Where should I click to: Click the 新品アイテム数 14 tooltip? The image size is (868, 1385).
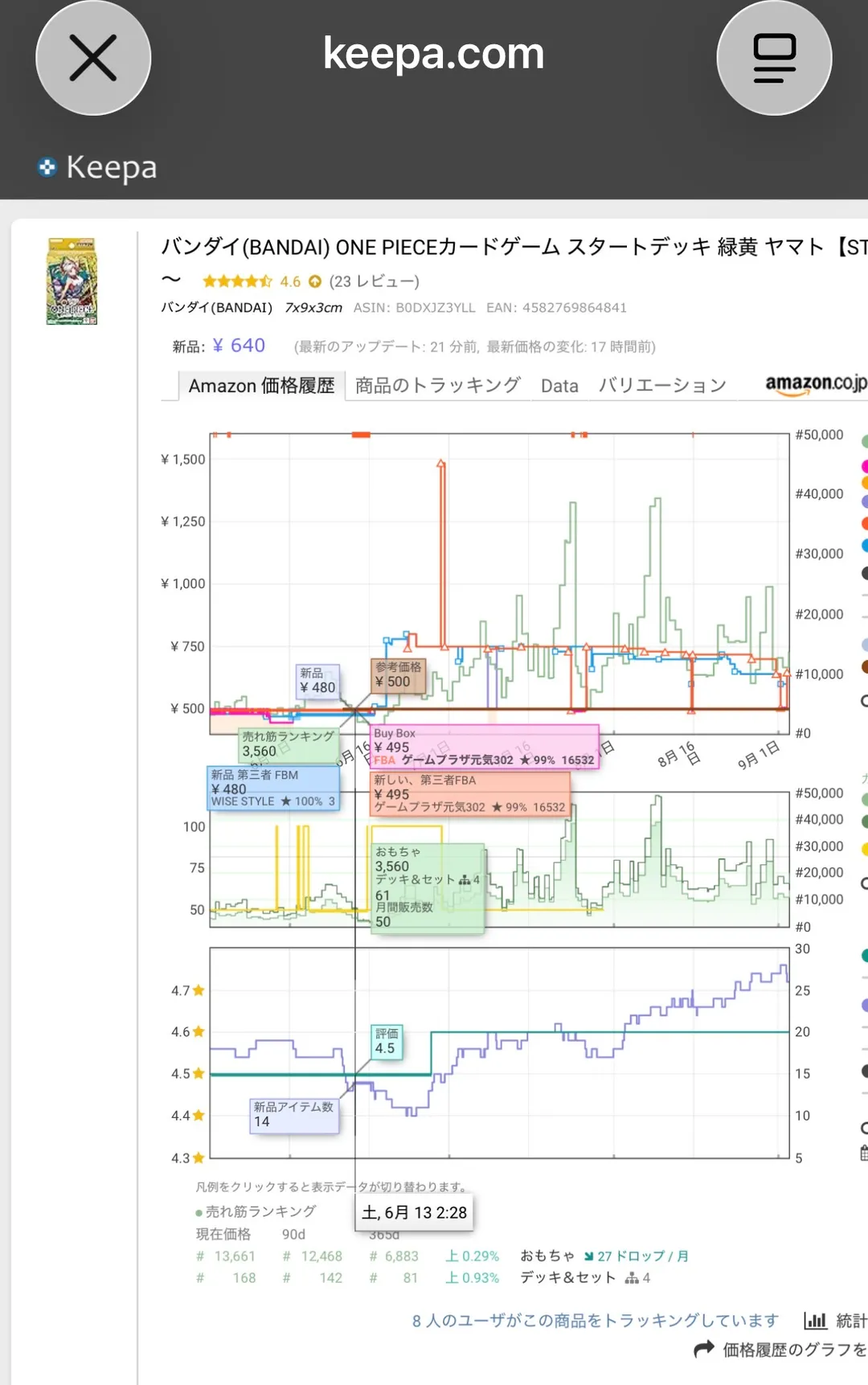click(x=293, y=1115)
